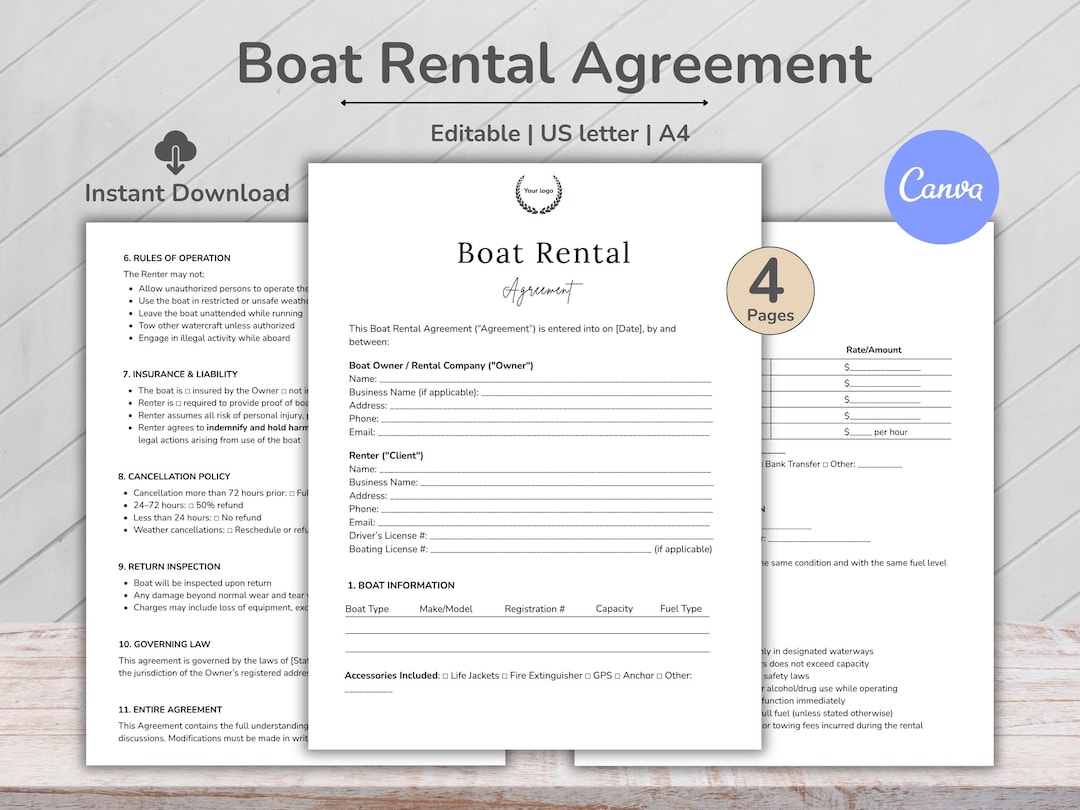Select the Editable | US letter | A4 subtitle

[x=559, y=133]
